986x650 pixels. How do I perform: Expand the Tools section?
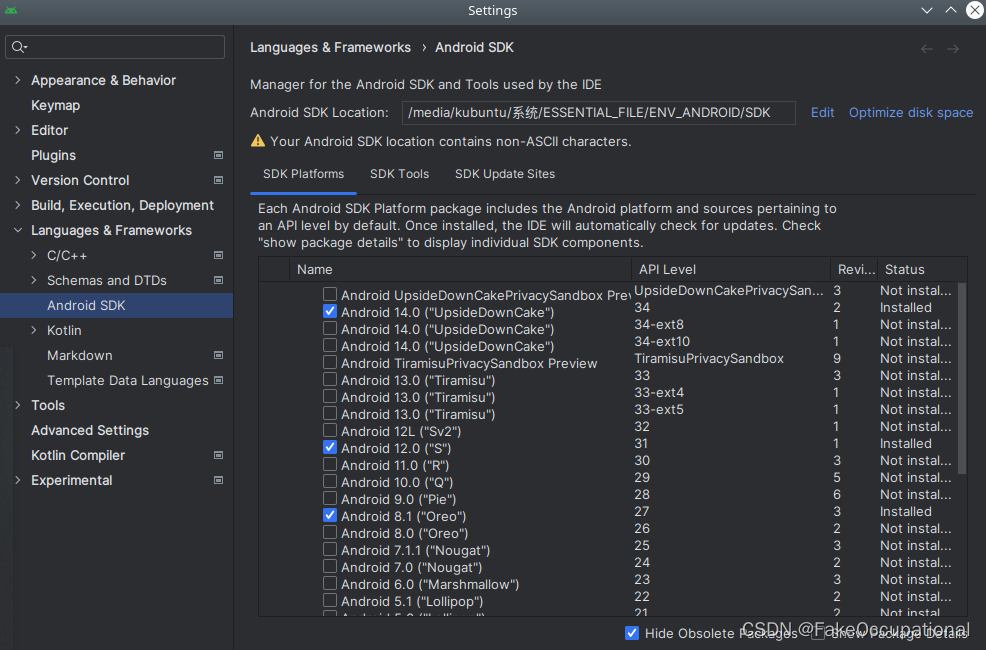(18, 405)
